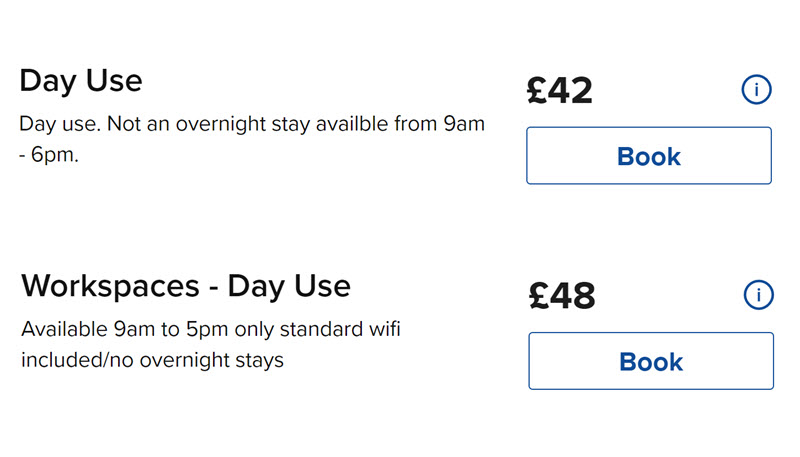Click the £48 price label

tap(562, 296)
